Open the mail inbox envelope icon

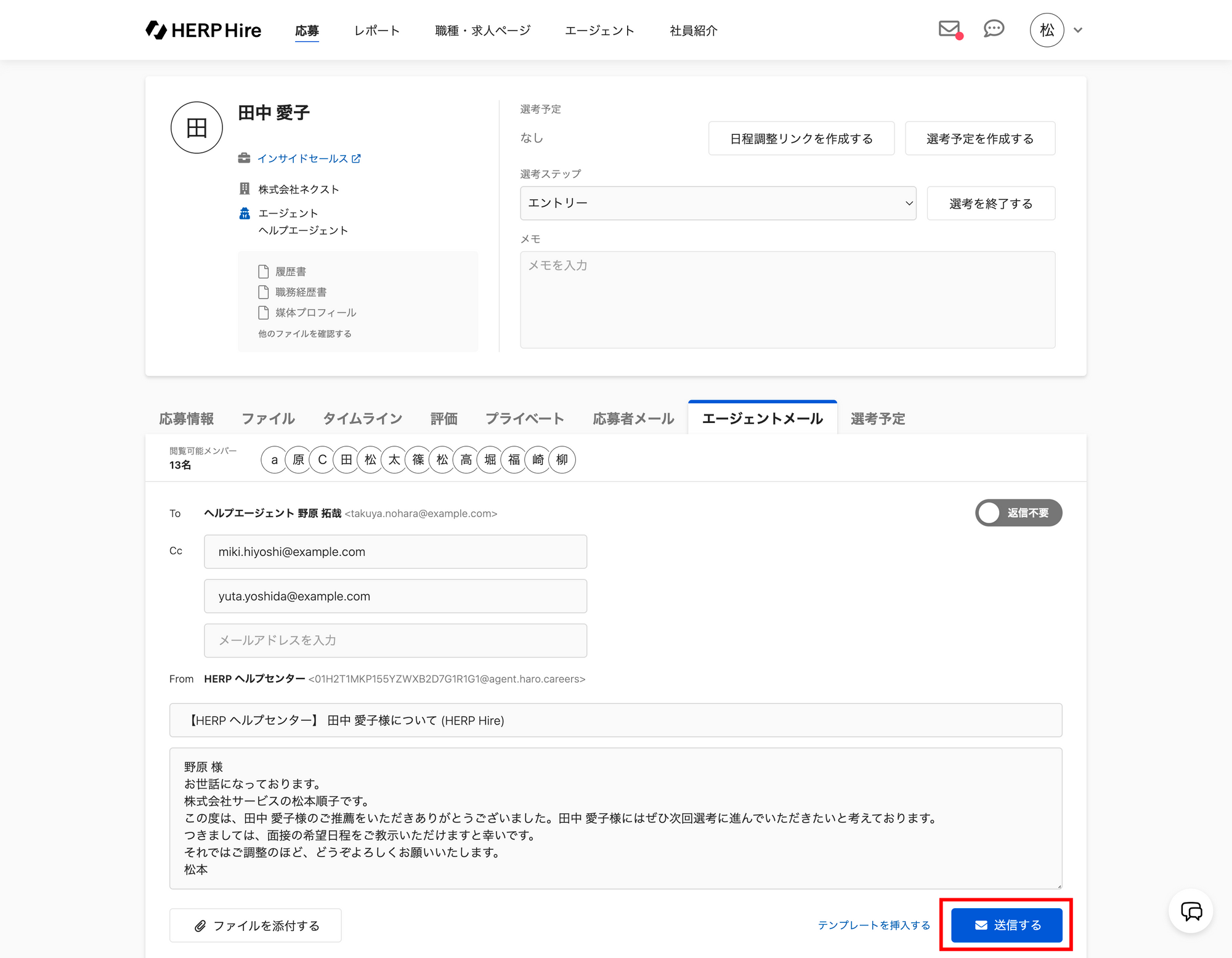[x=949, y=29]
